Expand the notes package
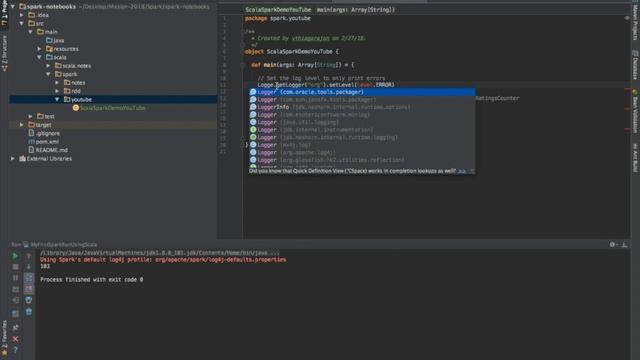 58,83
